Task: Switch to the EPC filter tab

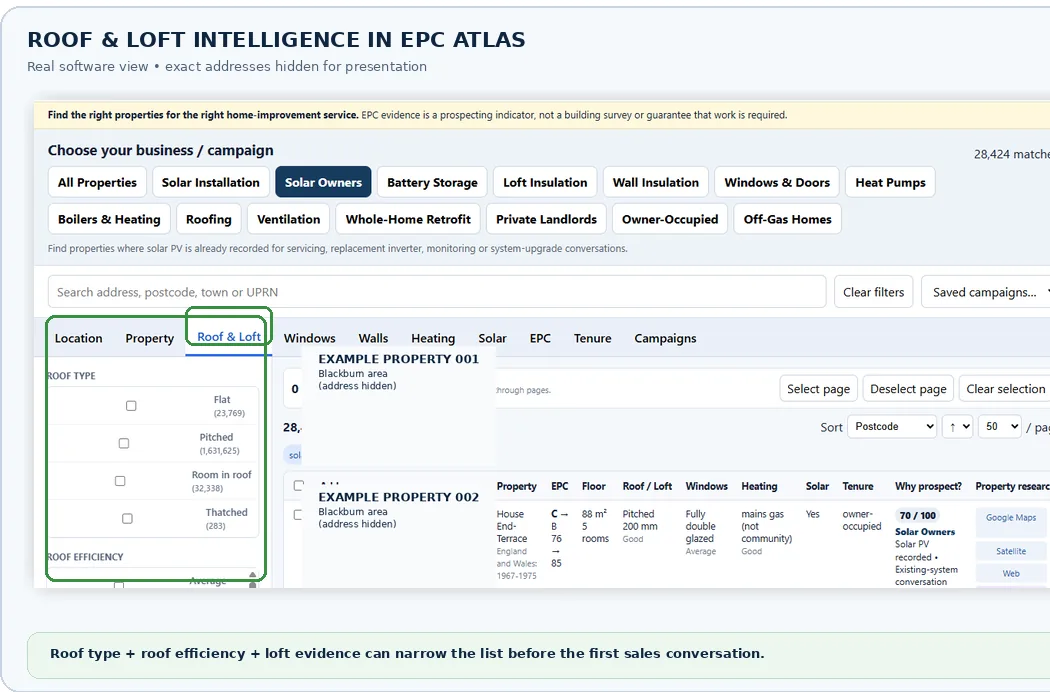Action: click(540, 338)
